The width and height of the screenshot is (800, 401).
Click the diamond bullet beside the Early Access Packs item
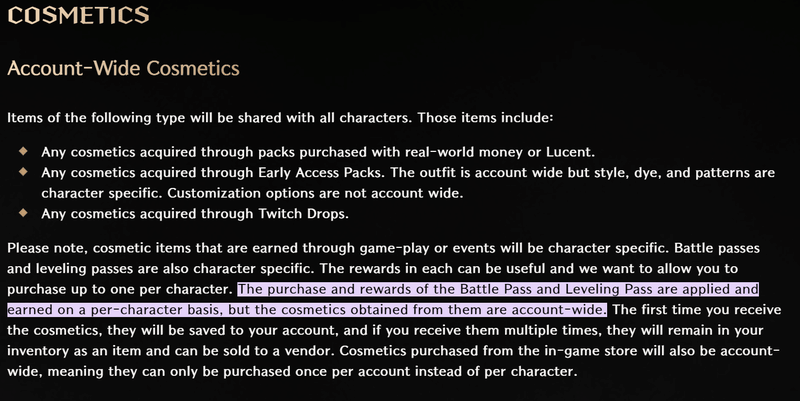point(23,171)
